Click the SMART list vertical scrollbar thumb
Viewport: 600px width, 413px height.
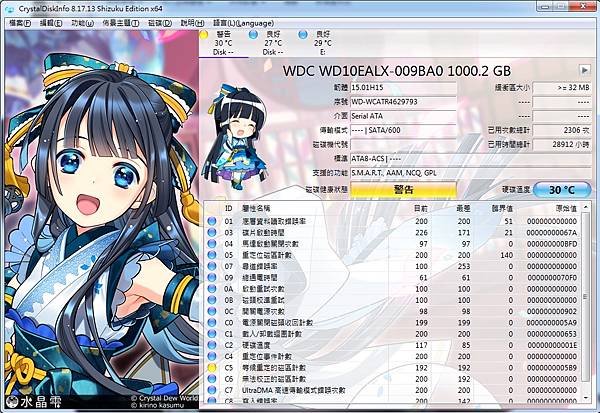point(585,297)
